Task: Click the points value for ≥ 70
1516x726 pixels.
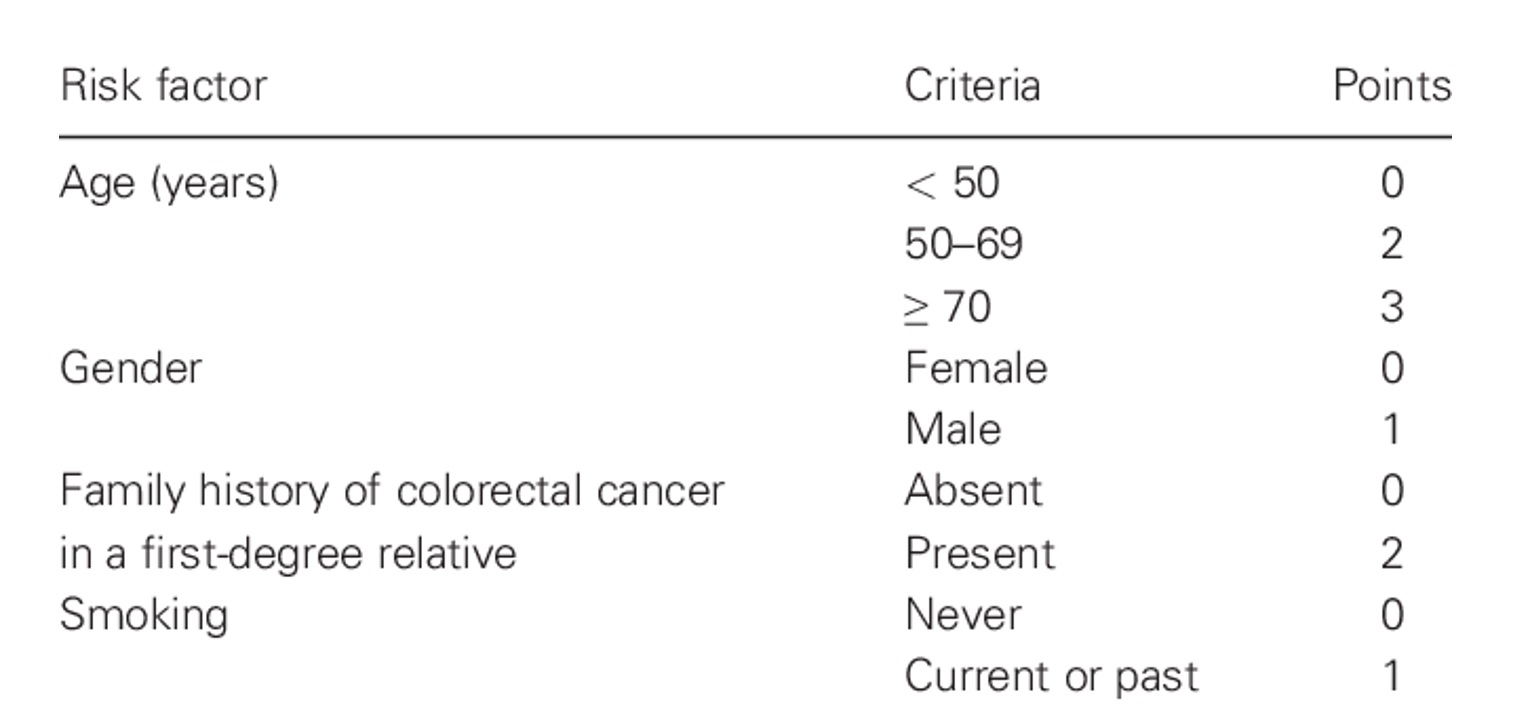Action: tap(1391, 307)
